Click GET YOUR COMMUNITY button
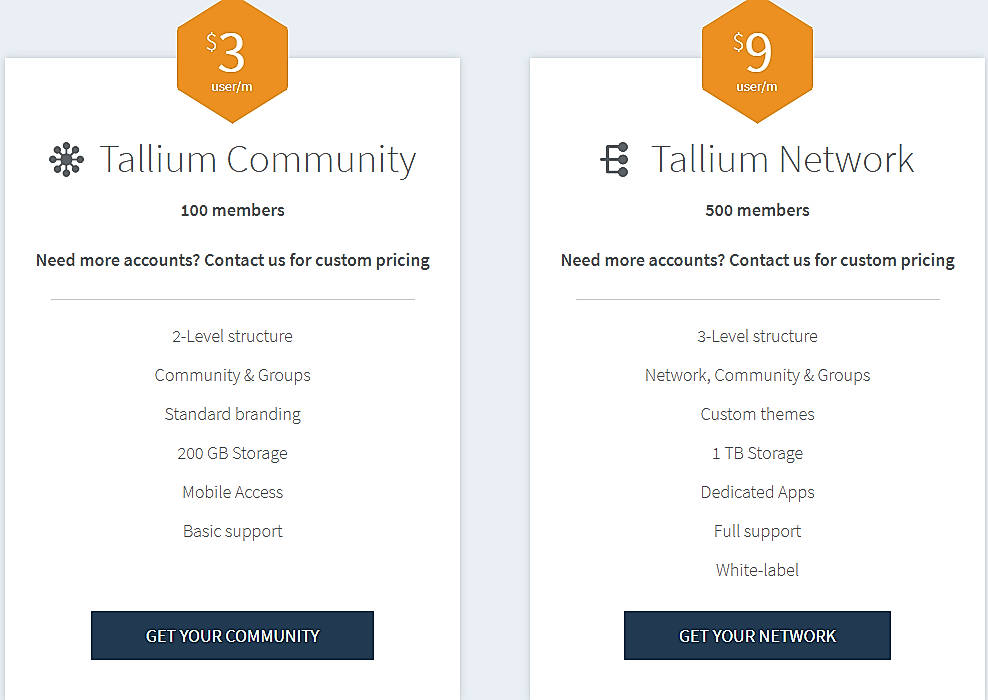The height and width of the screenshot is (700, 988). click(232, 635)
